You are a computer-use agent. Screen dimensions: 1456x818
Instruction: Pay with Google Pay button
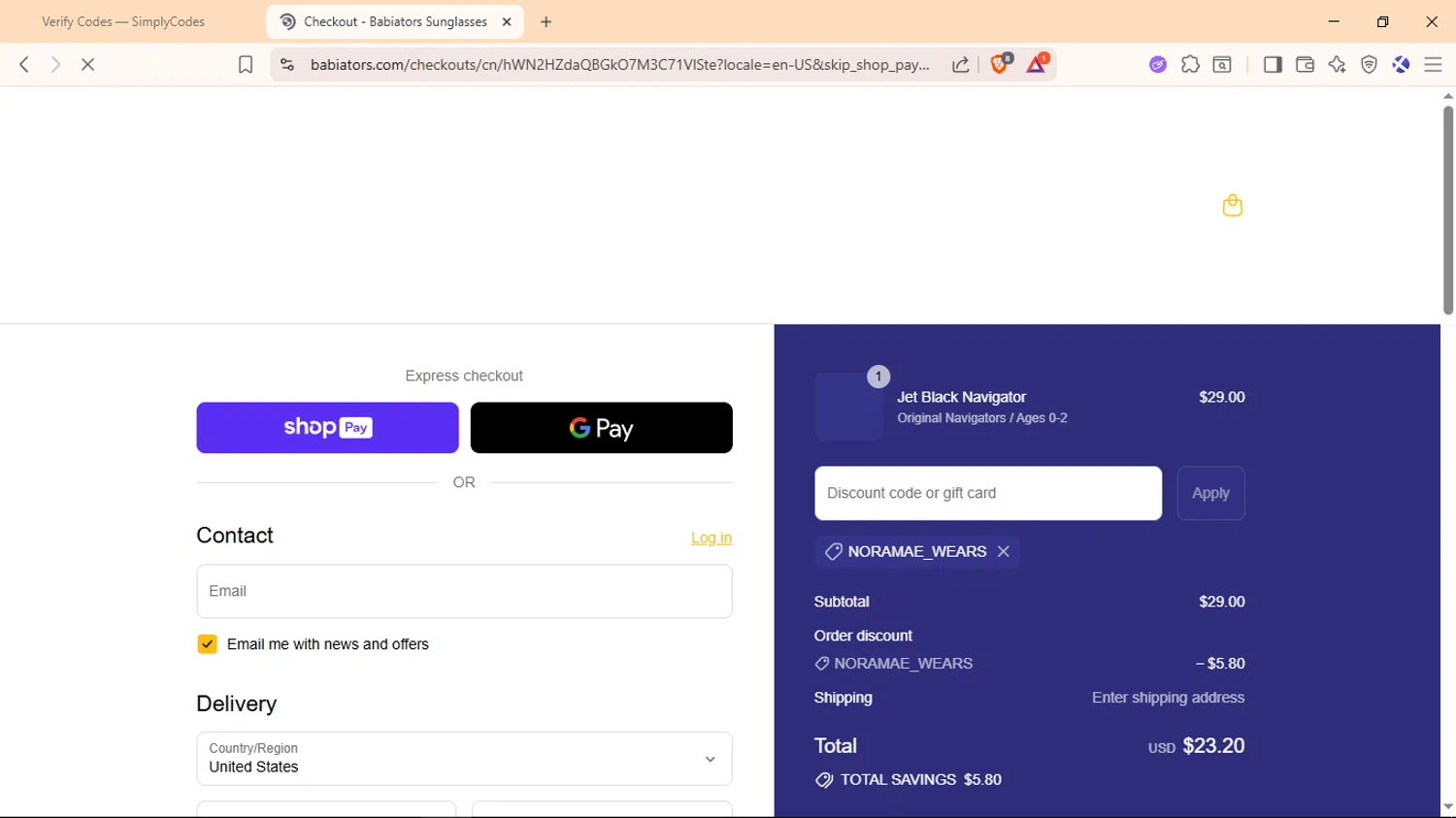pos(601,428)
